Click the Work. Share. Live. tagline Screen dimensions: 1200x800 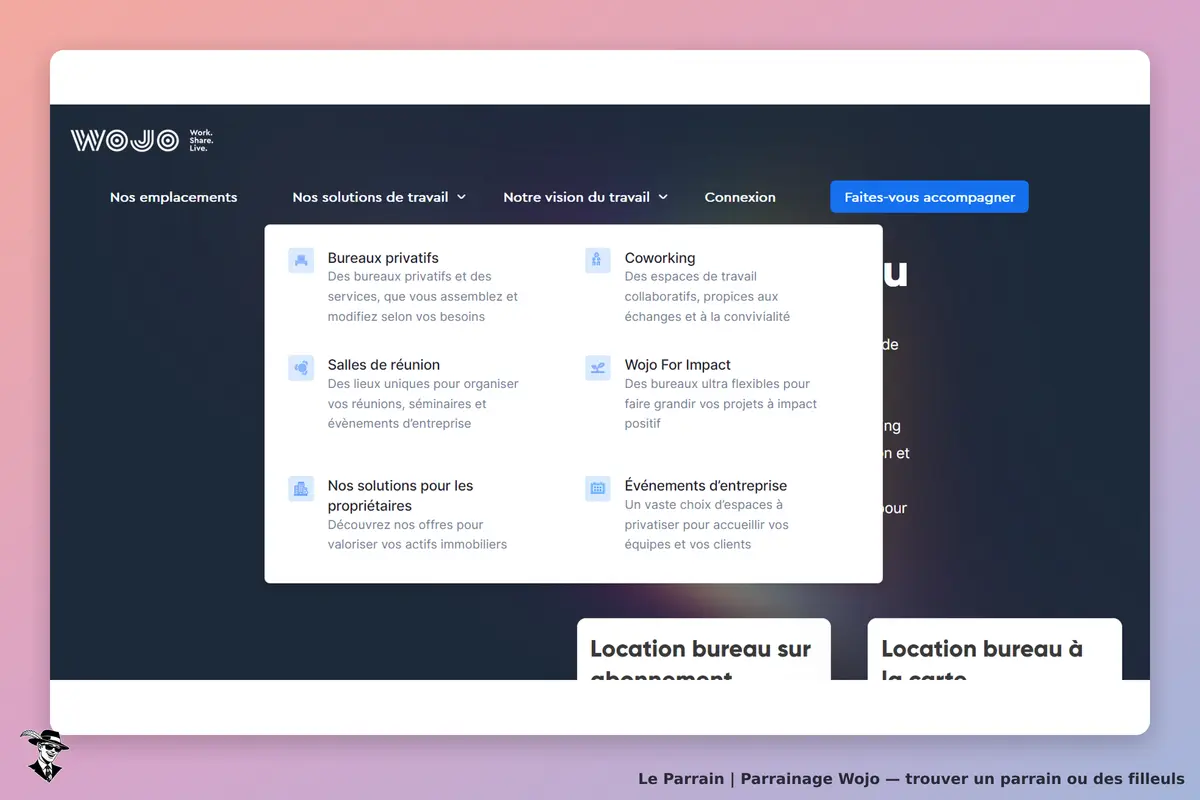(201, 141)
